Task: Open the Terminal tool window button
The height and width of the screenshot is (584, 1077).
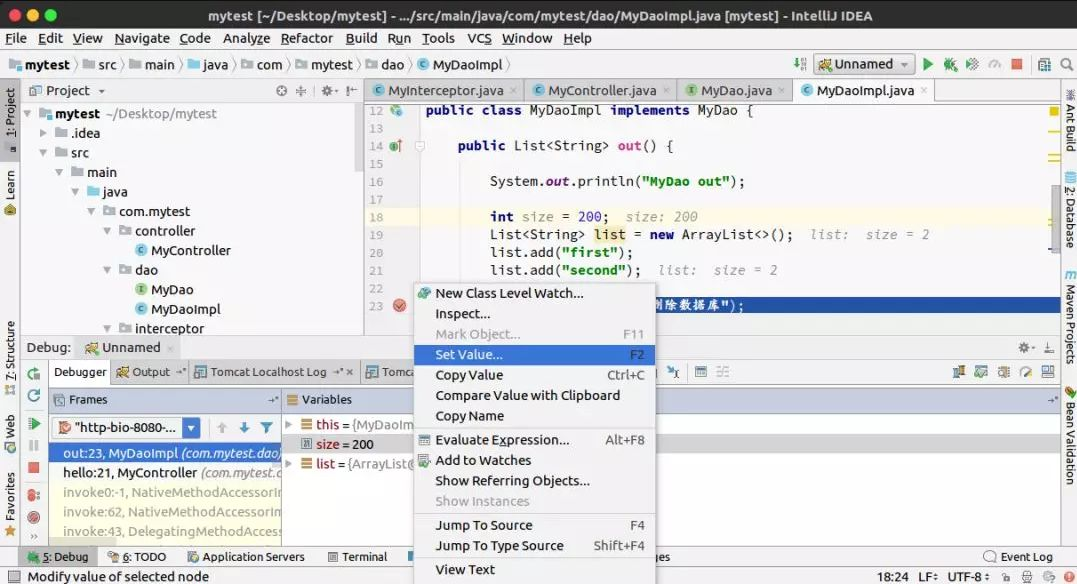Action: tap(356, 557)
